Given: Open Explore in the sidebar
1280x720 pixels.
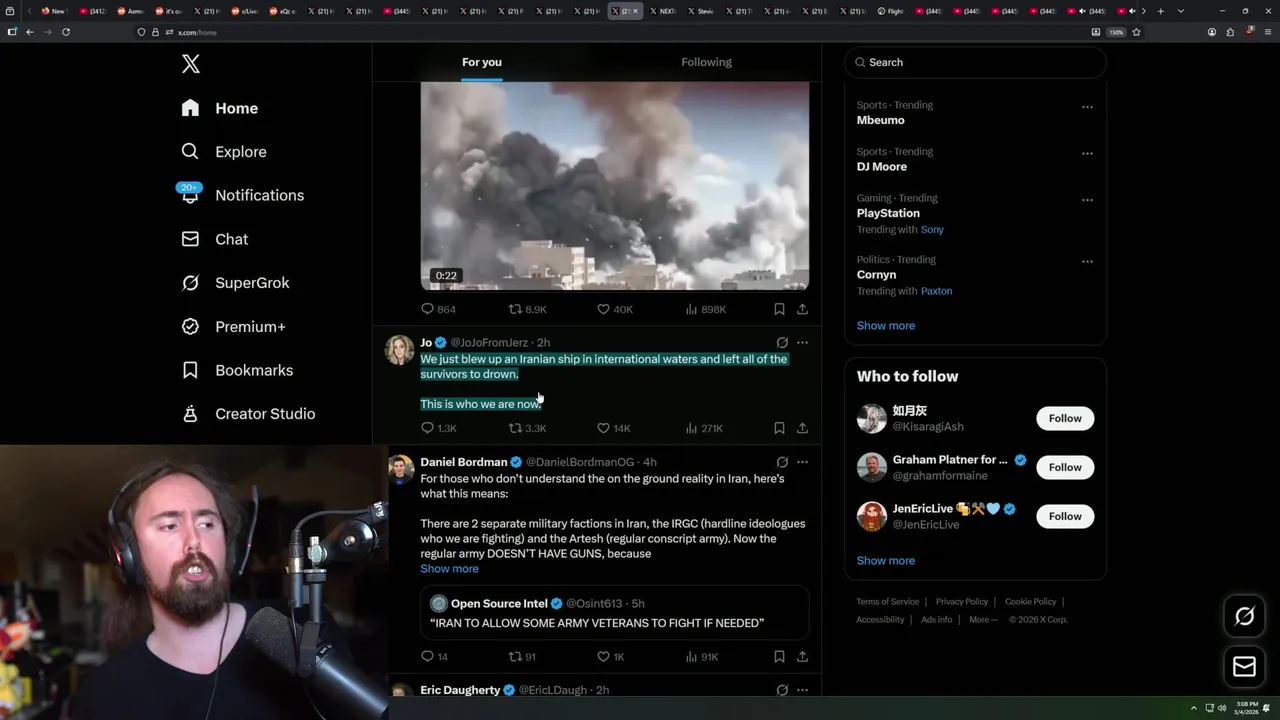Looking at the screenshot, I should click(224, 152).
